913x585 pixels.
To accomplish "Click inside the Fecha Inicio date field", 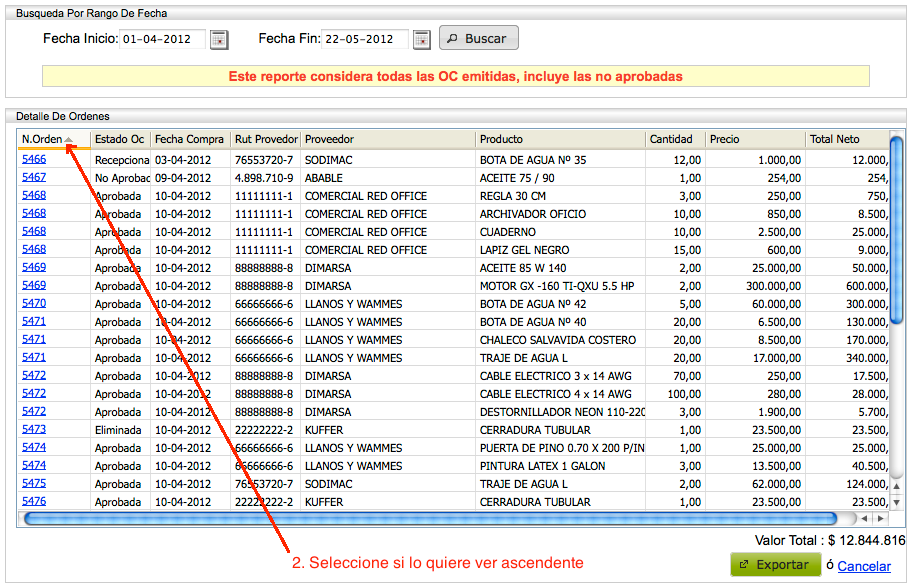I will point(165,38).
